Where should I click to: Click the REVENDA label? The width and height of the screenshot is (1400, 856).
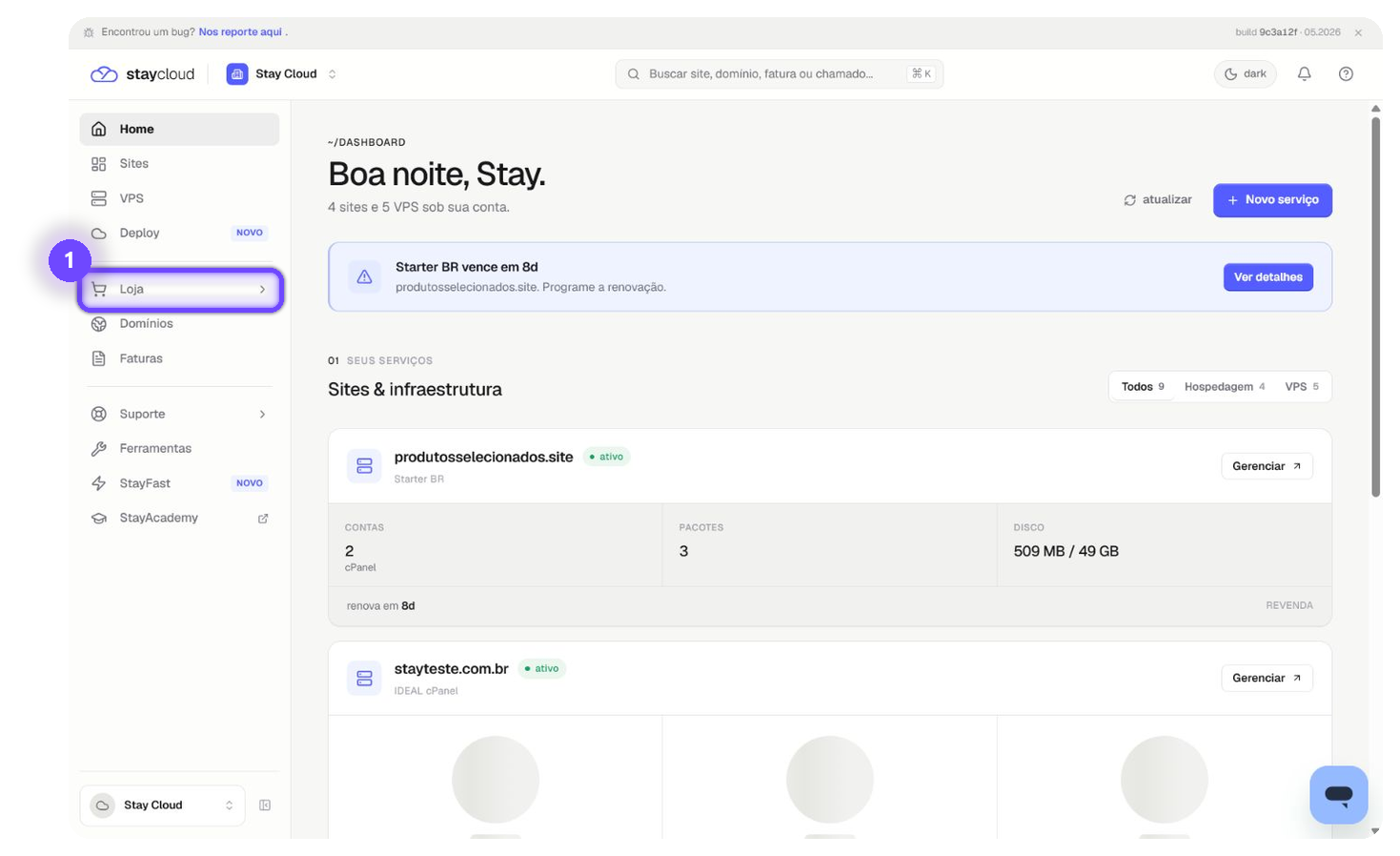click(1288, 606)
